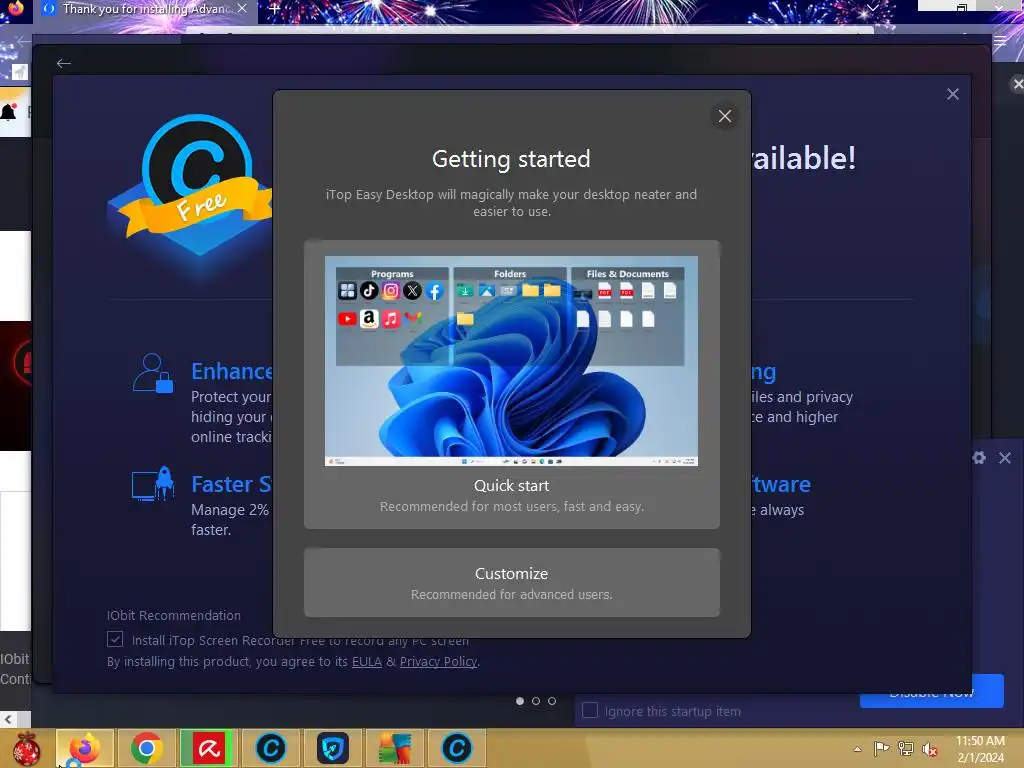
Task: Select the second page indicator dot
Action: pyautogui.click(x=536, y=701)
